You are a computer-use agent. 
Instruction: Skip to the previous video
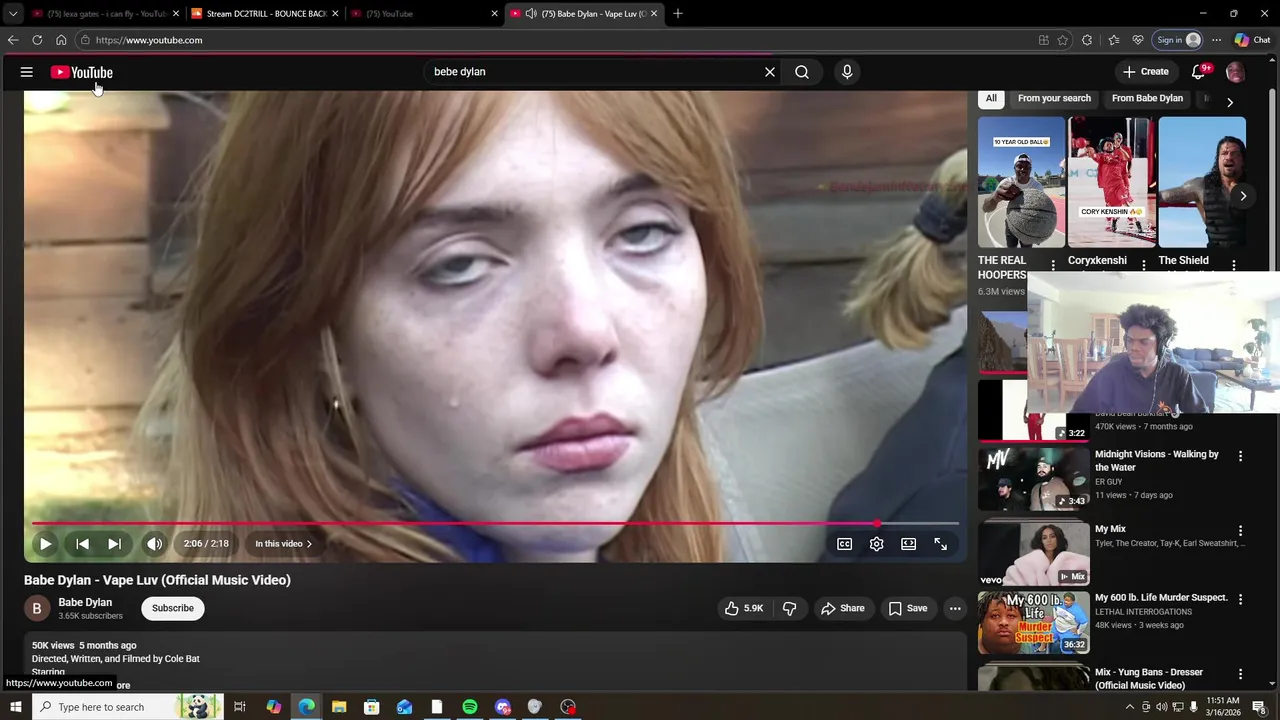coord(82,544)
